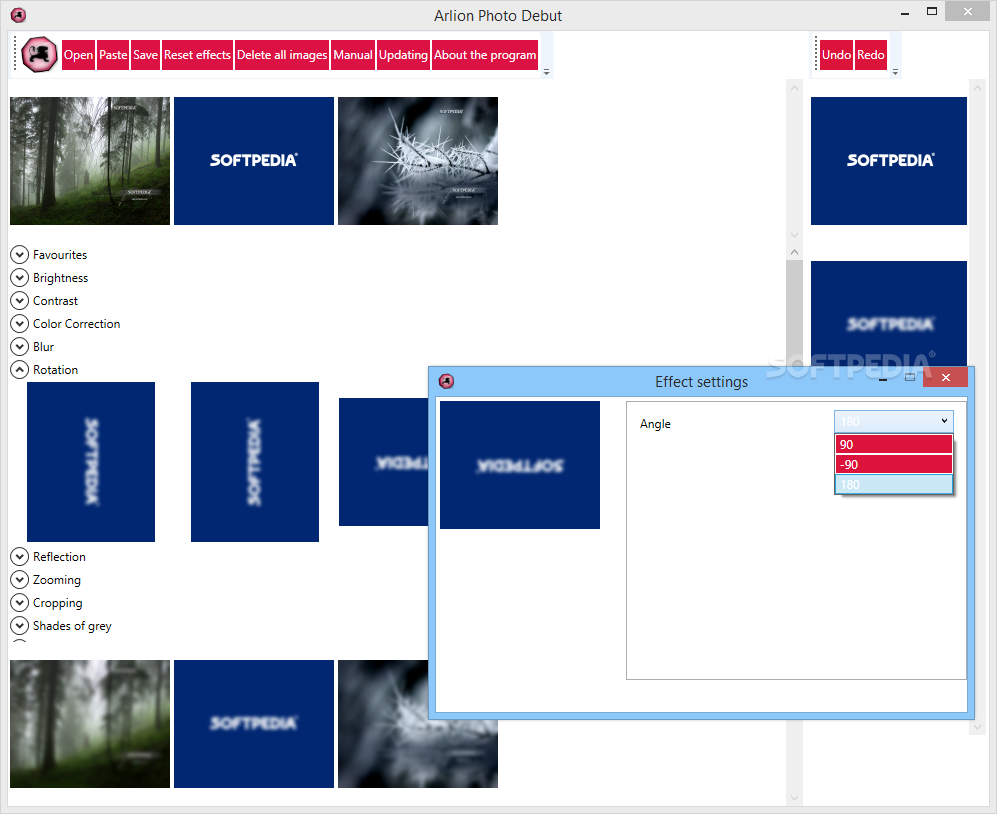Click the Redo button
Screen dimensions: 997x814
click(870, 55)
